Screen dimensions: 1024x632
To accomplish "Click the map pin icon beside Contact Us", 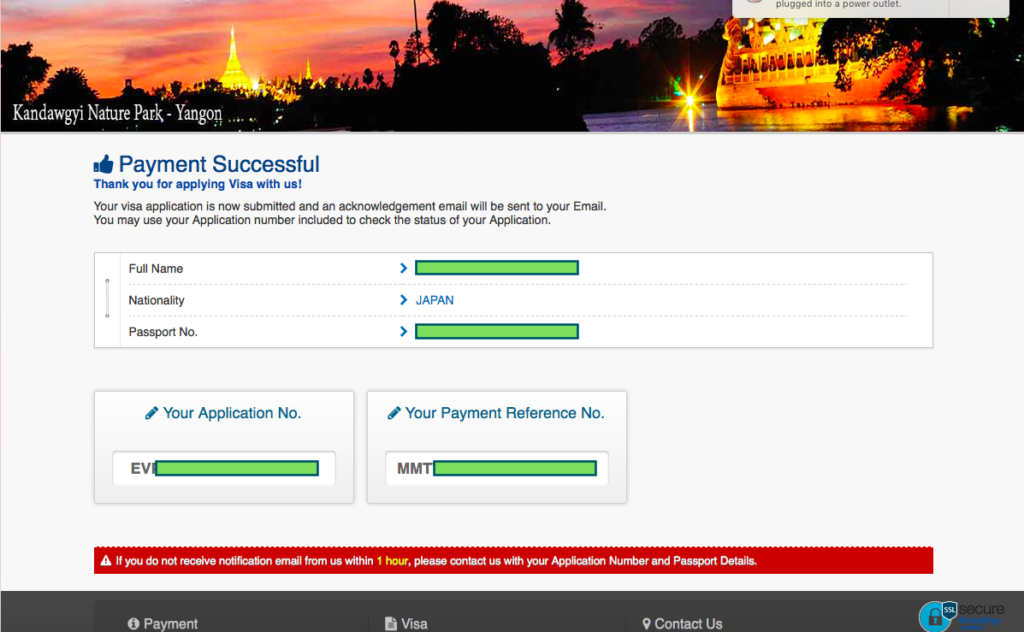I will [647, 623].
